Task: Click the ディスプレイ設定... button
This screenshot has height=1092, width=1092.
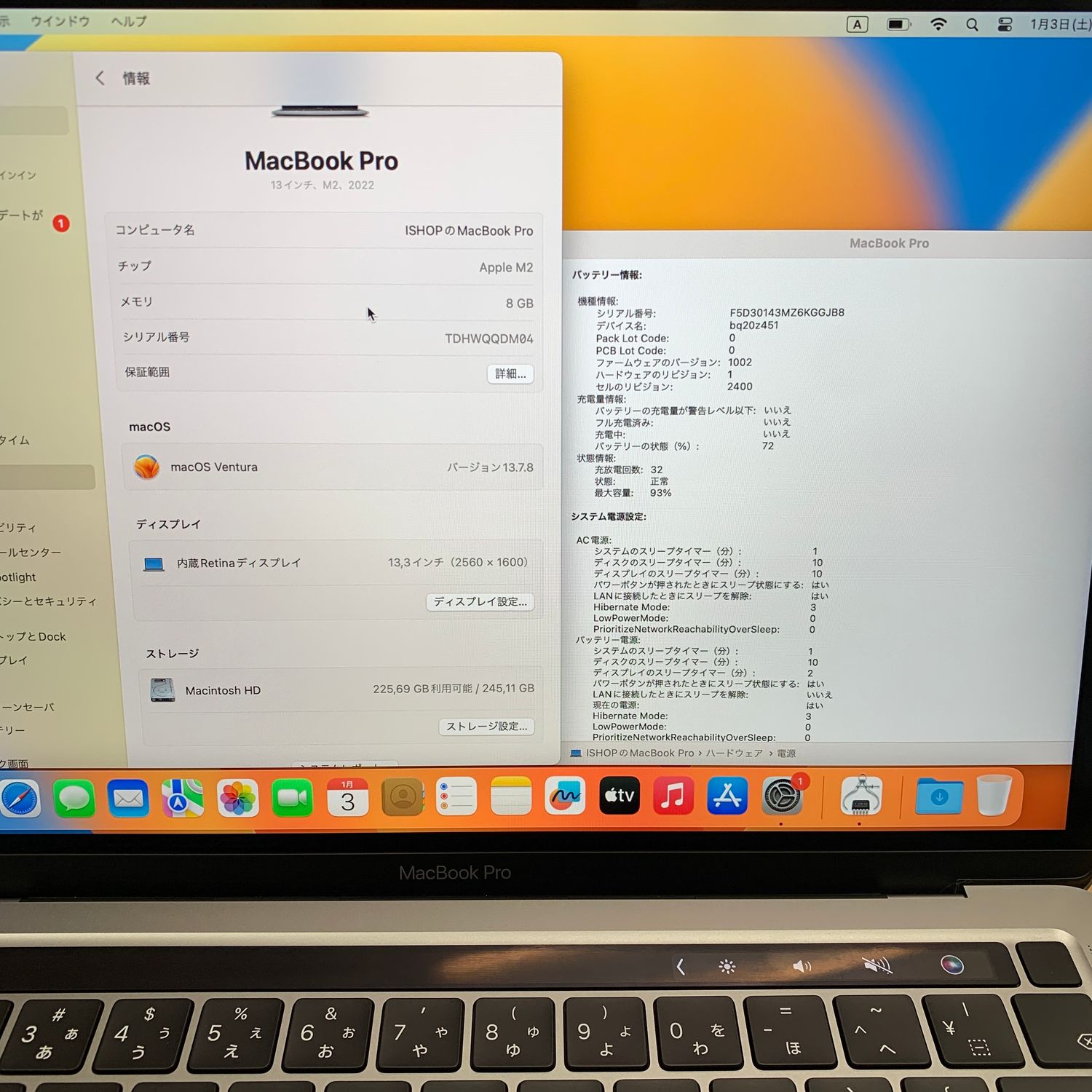Action: [480, 601]
